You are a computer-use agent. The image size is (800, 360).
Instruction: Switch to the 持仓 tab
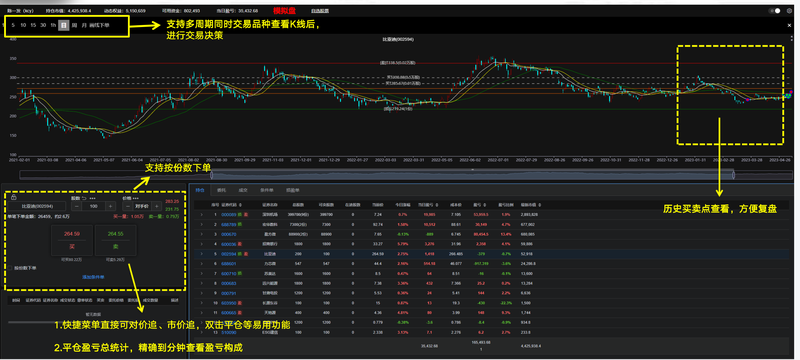200,190
